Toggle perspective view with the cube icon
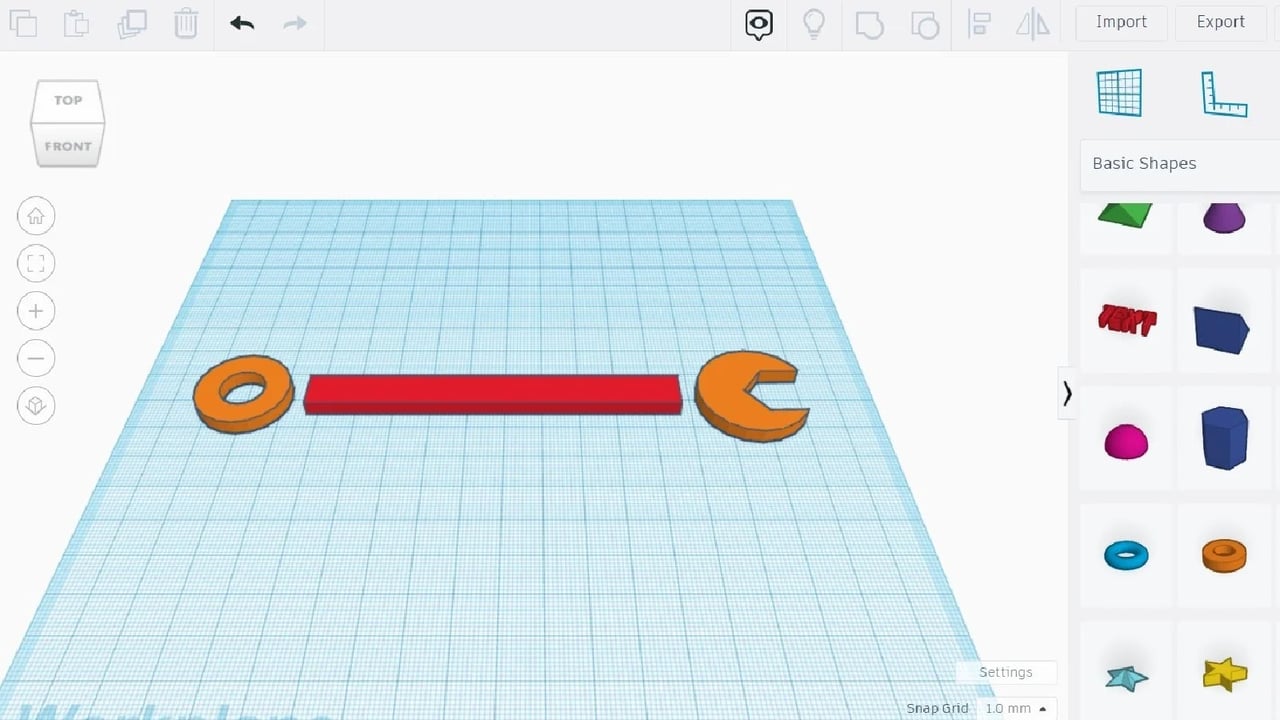Screen dimensions: 1280x720 tap(36, 406)
